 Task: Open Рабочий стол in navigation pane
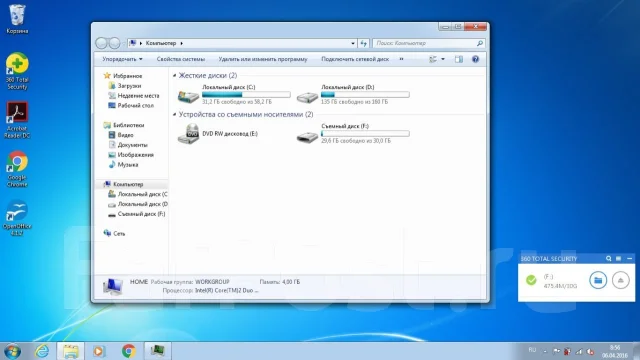coord(136,105)
